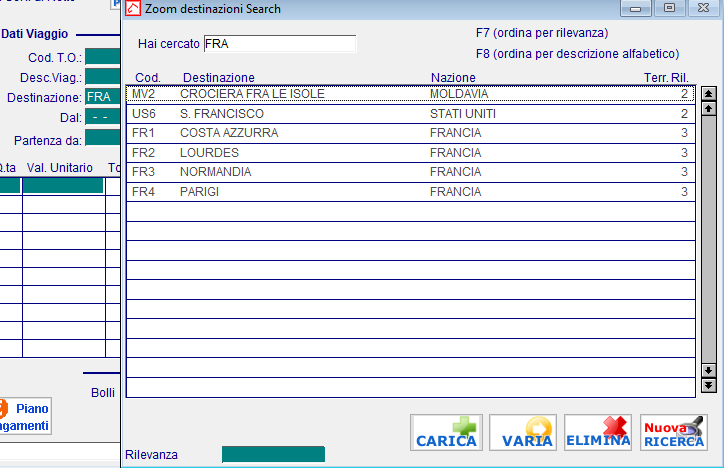The image size is (724, 468).
Task: Select the PARIGI destination row
Action: (x=410, y=192)
